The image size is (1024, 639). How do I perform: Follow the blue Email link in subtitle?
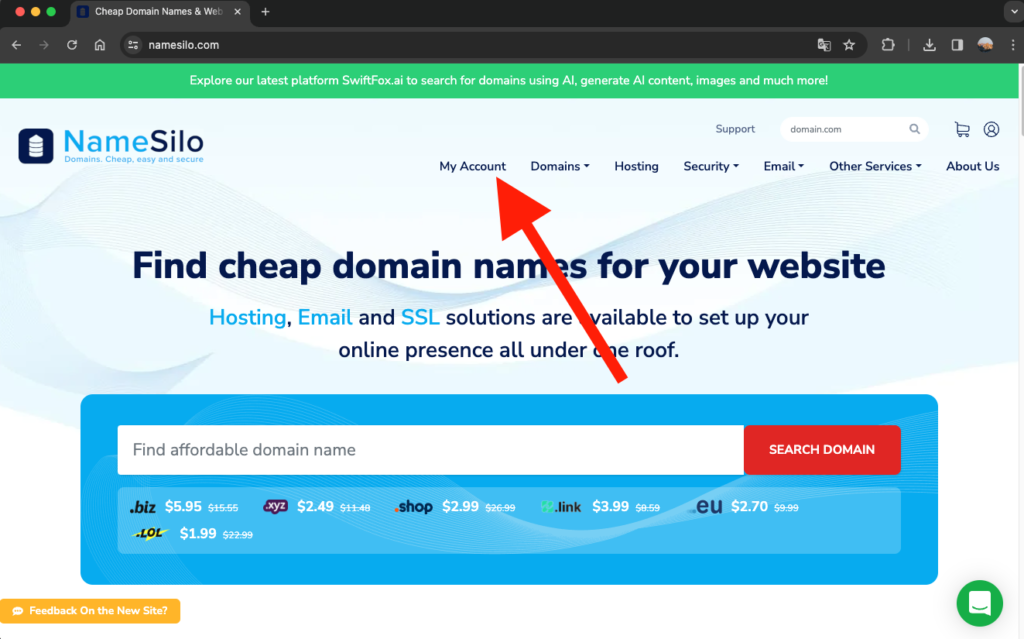325,318
